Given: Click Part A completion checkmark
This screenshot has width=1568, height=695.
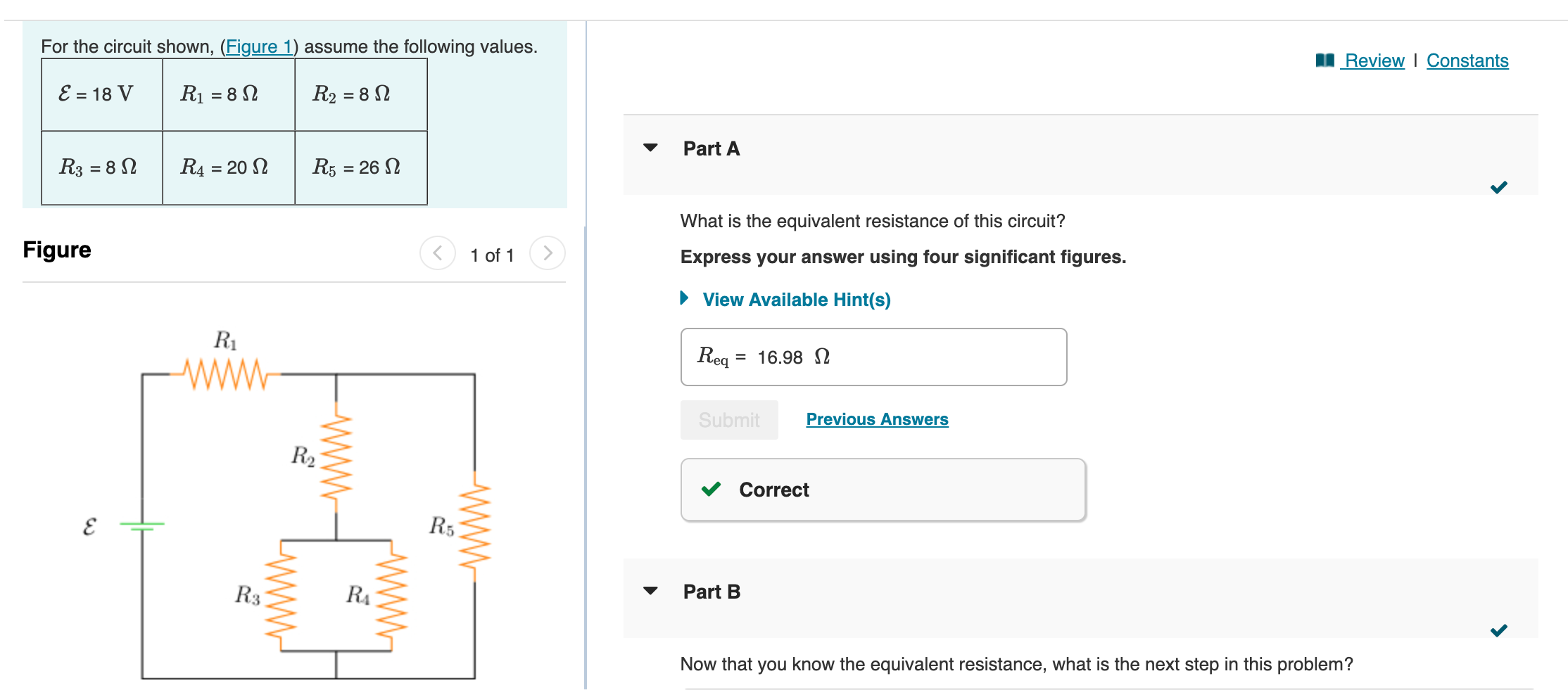Looking at the screenshot, I should click(1498, 187).
